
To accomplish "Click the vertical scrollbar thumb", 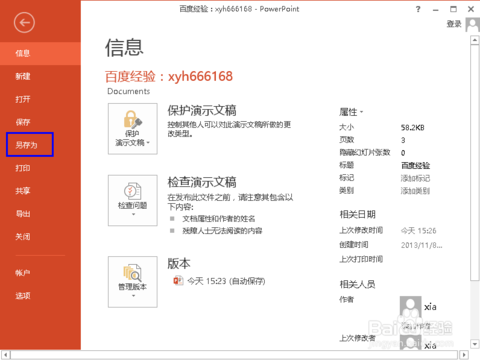I will click(475, 163).
